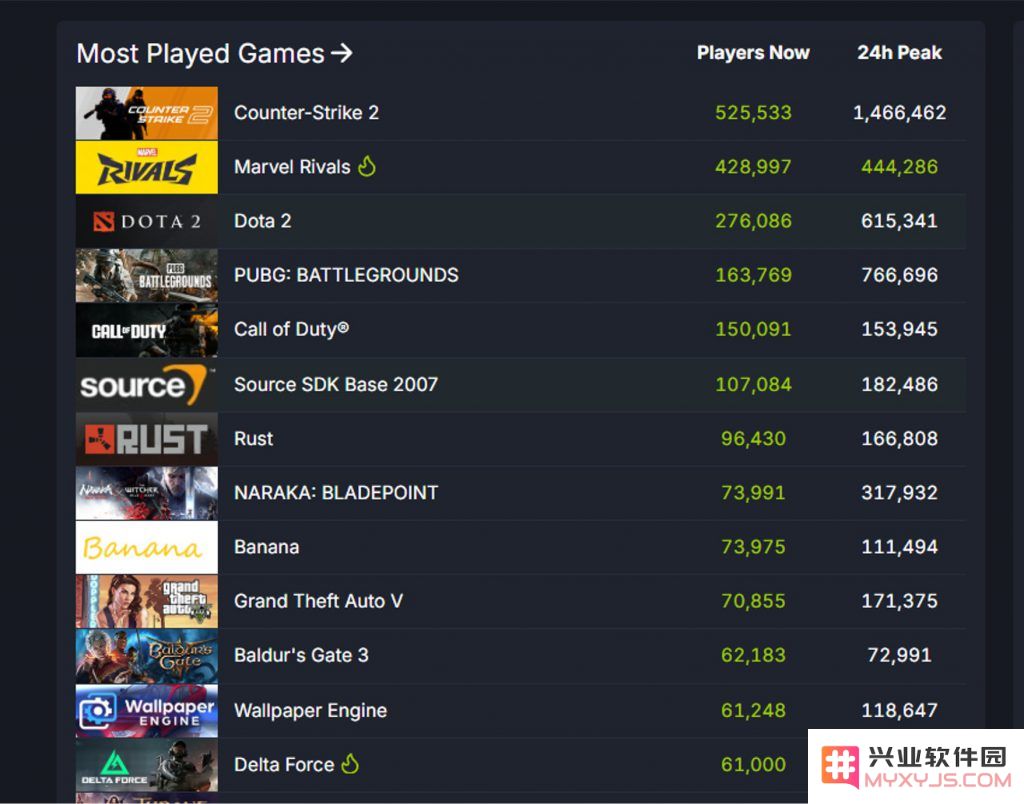The image size is (1024, 804).
Task: Click the Naraka Bladepoint banner thumbnail
Action: coord(147,493)
